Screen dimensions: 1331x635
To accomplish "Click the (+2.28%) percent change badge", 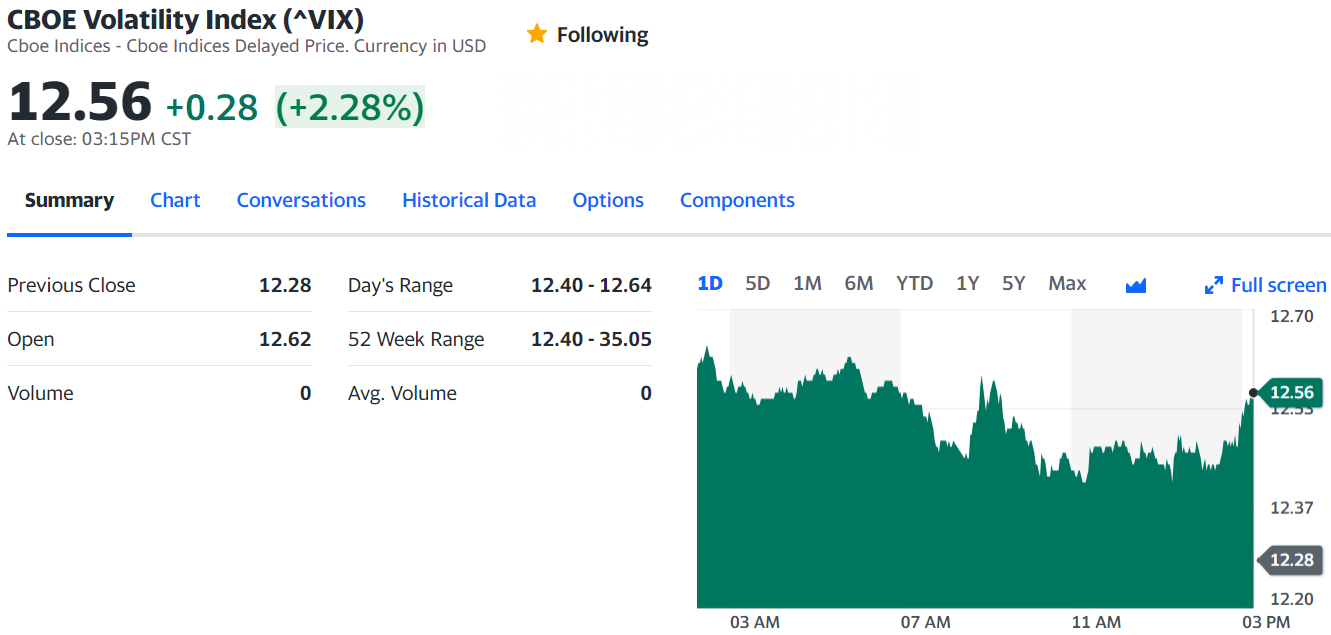I will tap(350, 107).
